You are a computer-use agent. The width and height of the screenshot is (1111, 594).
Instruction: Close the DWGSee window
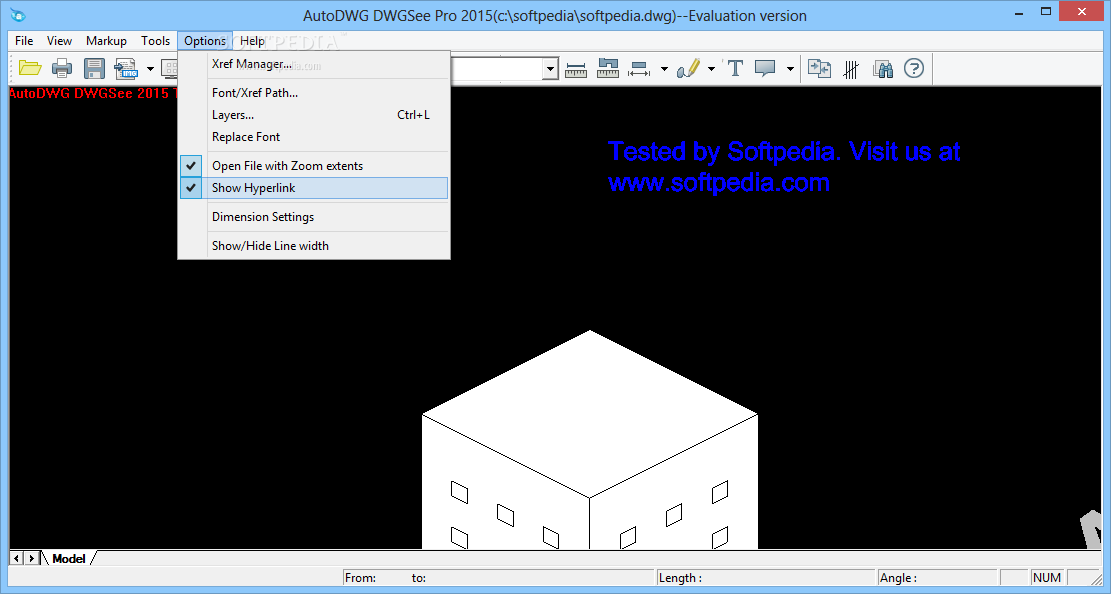1082,11
